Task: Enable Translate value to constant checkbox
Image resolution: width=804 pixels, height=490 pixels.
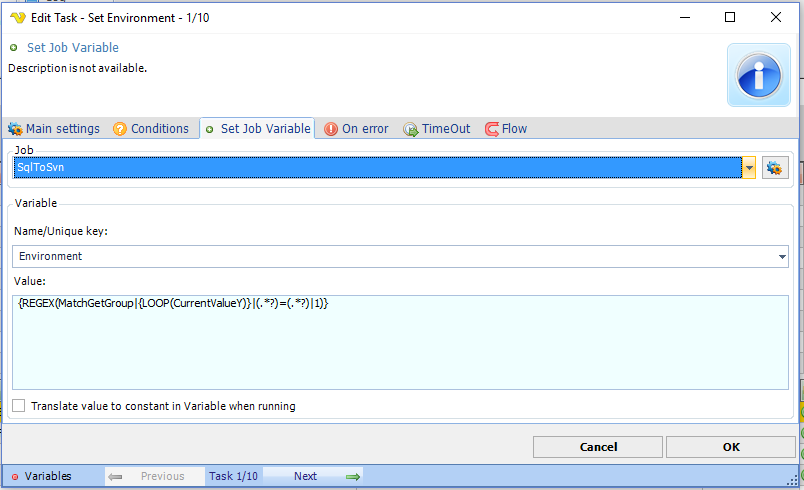Action: [x=19, y=406]
